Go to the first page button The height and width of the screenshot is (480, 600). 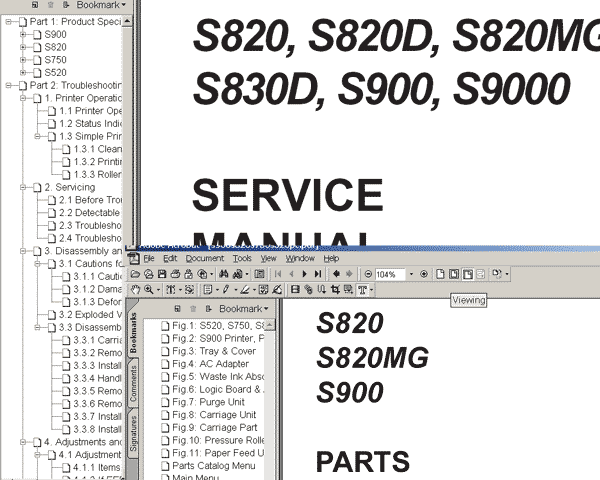[x=278, y=274]
